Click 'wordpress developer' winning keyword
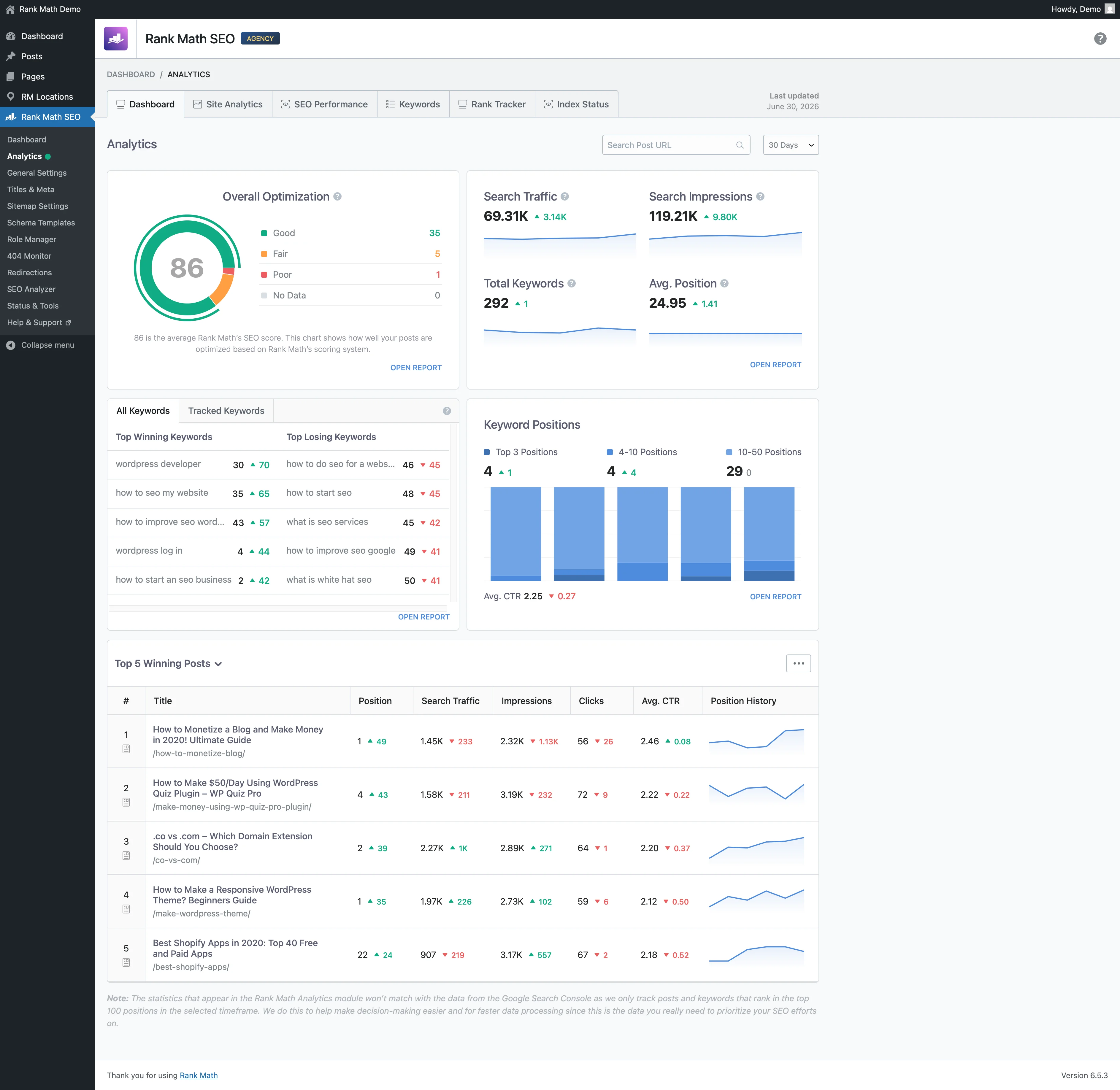Viewport: 1120px width, 1090px height. (x=158, y=464)
